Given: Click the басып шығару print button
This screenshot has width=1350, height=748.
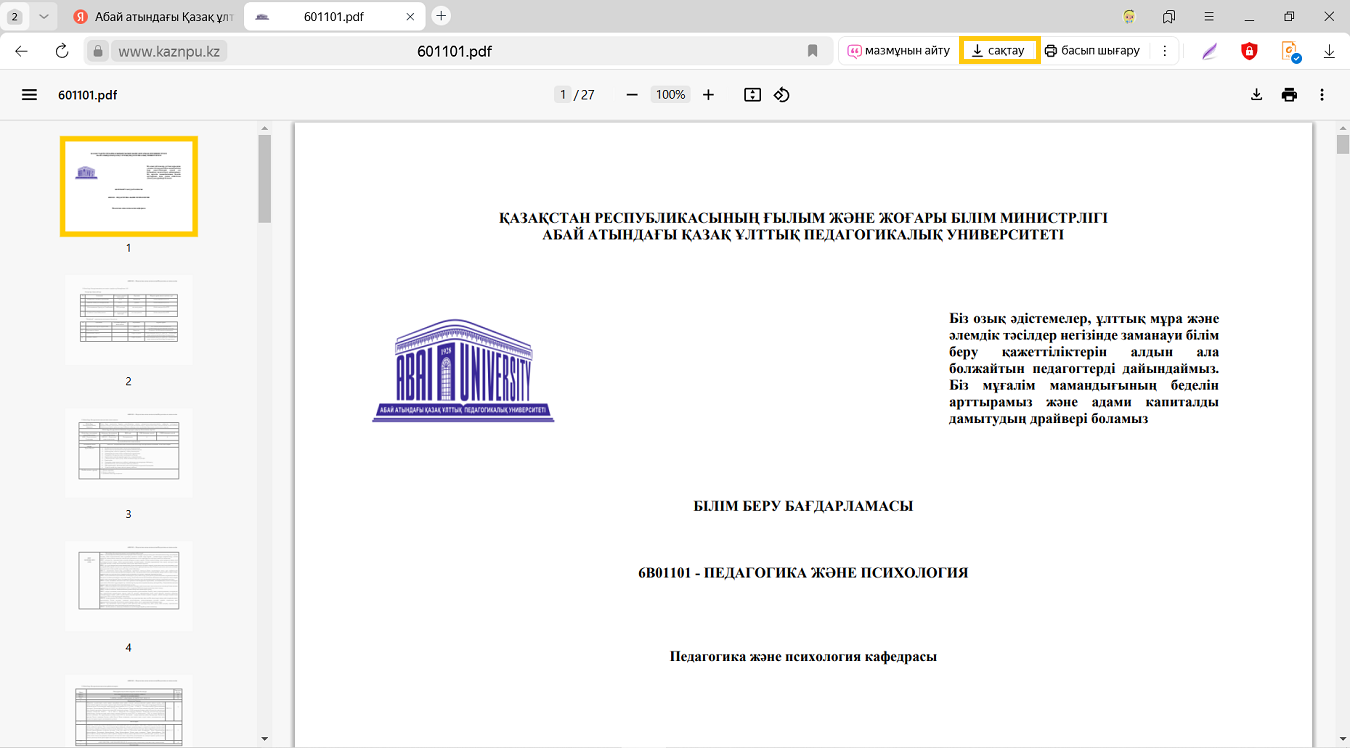Looking at the screenshot, I should pos(1092,51).
